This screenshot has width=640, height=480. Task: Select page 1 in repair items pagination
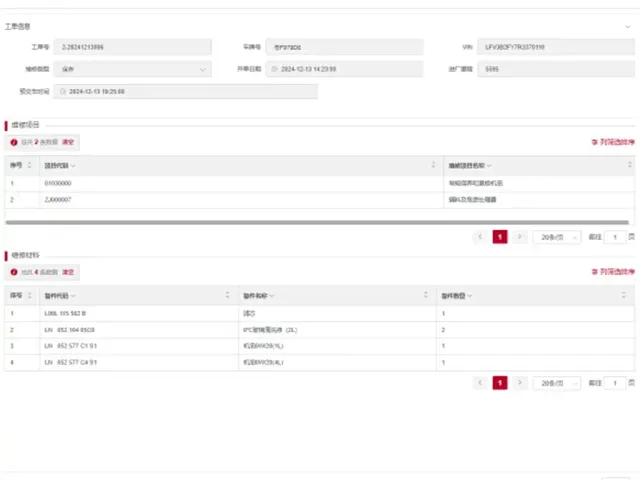click(500, 237)
